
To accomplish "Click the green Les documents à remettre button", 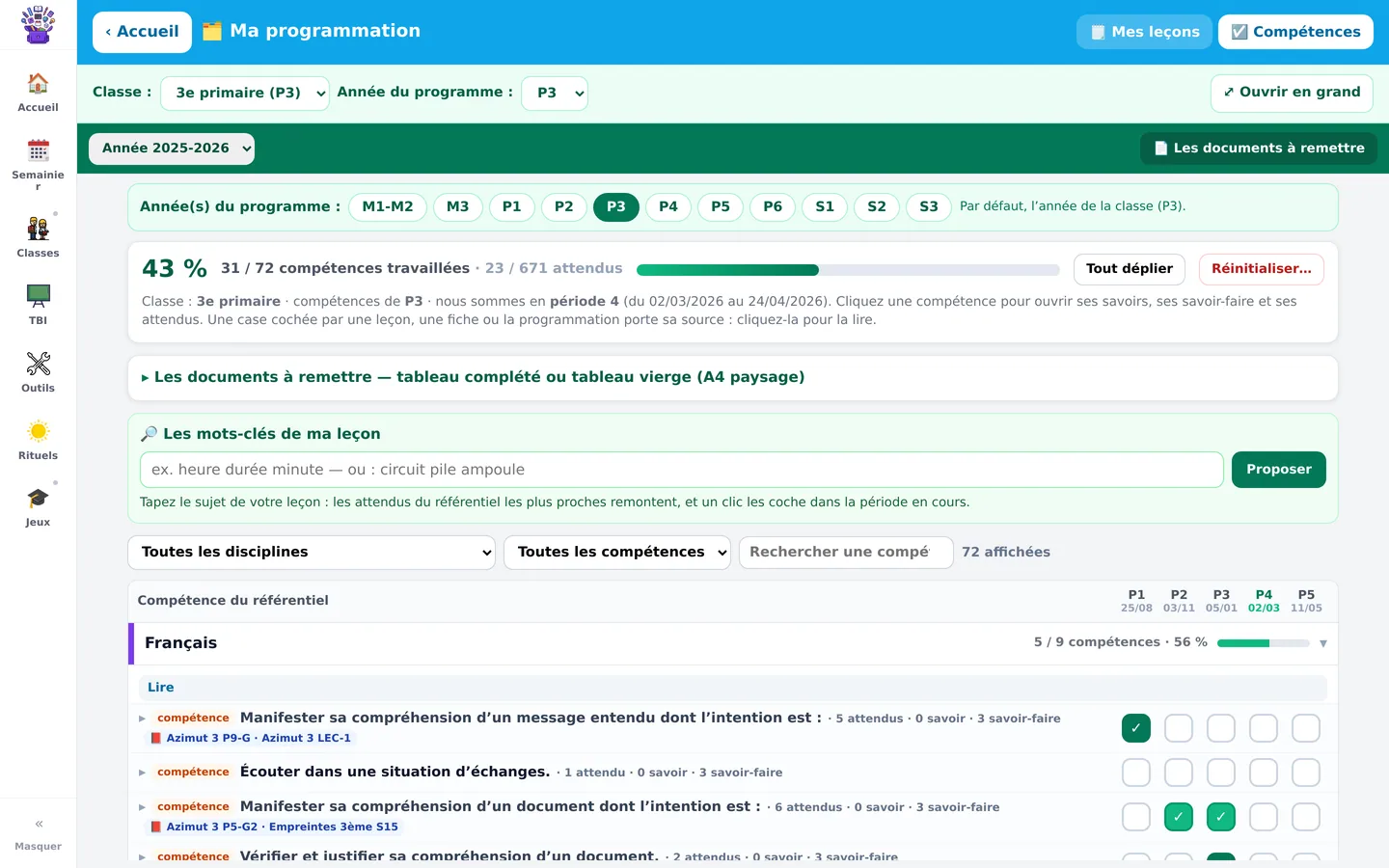I will tap(1259, 149).
